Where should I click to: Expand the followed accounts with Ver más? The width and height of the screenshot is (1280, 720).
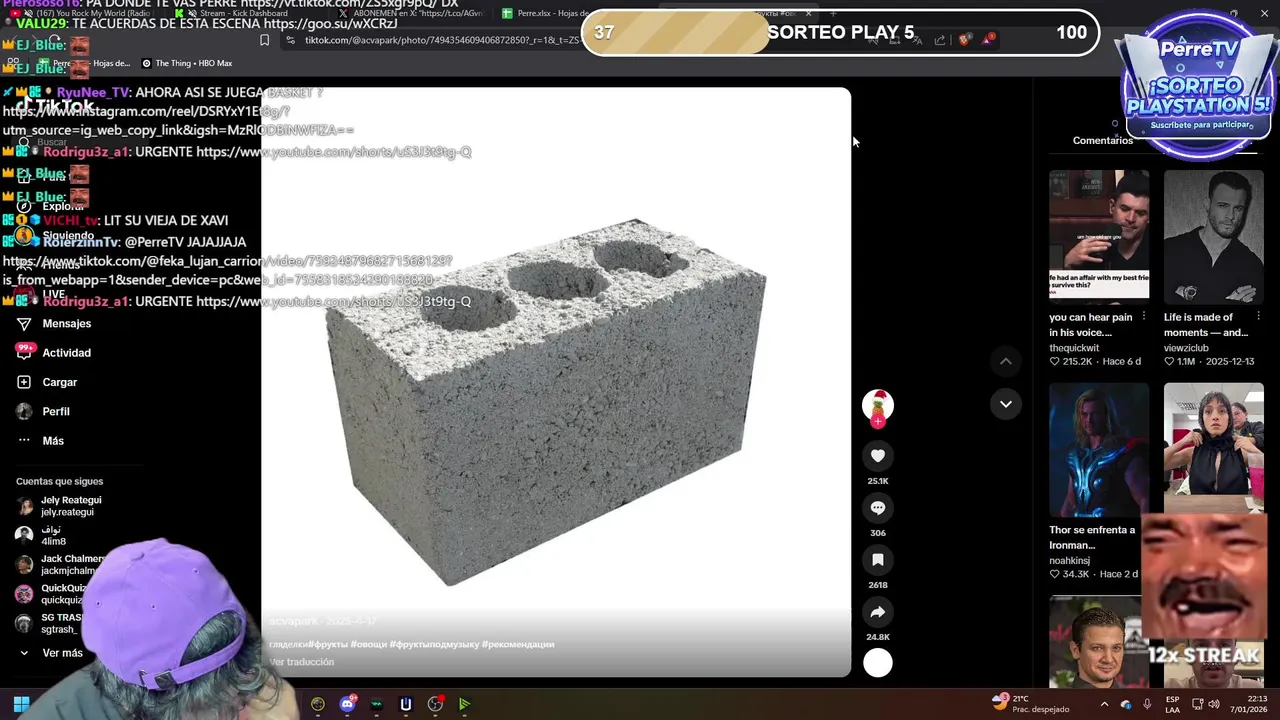coord(62,653)
